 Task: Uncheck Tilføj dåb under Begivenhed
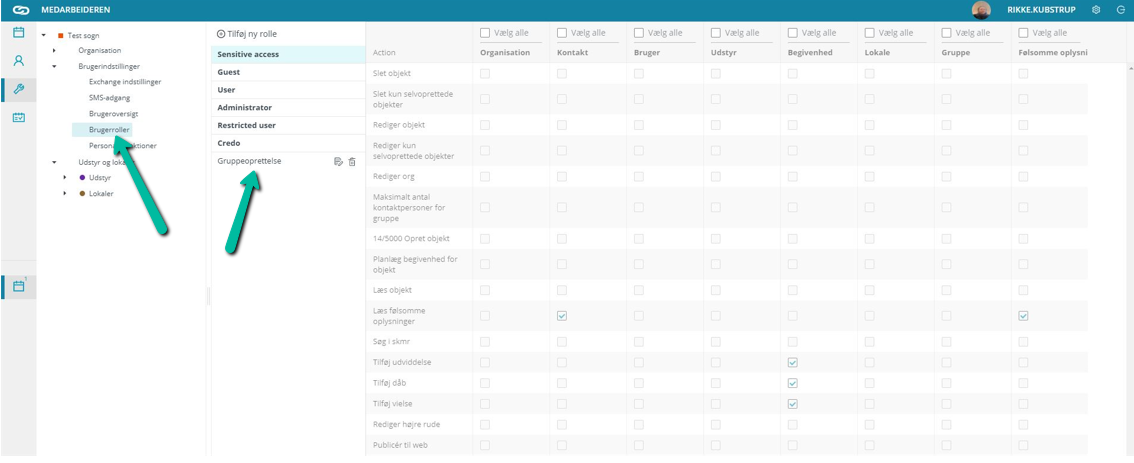pos(792,383)
